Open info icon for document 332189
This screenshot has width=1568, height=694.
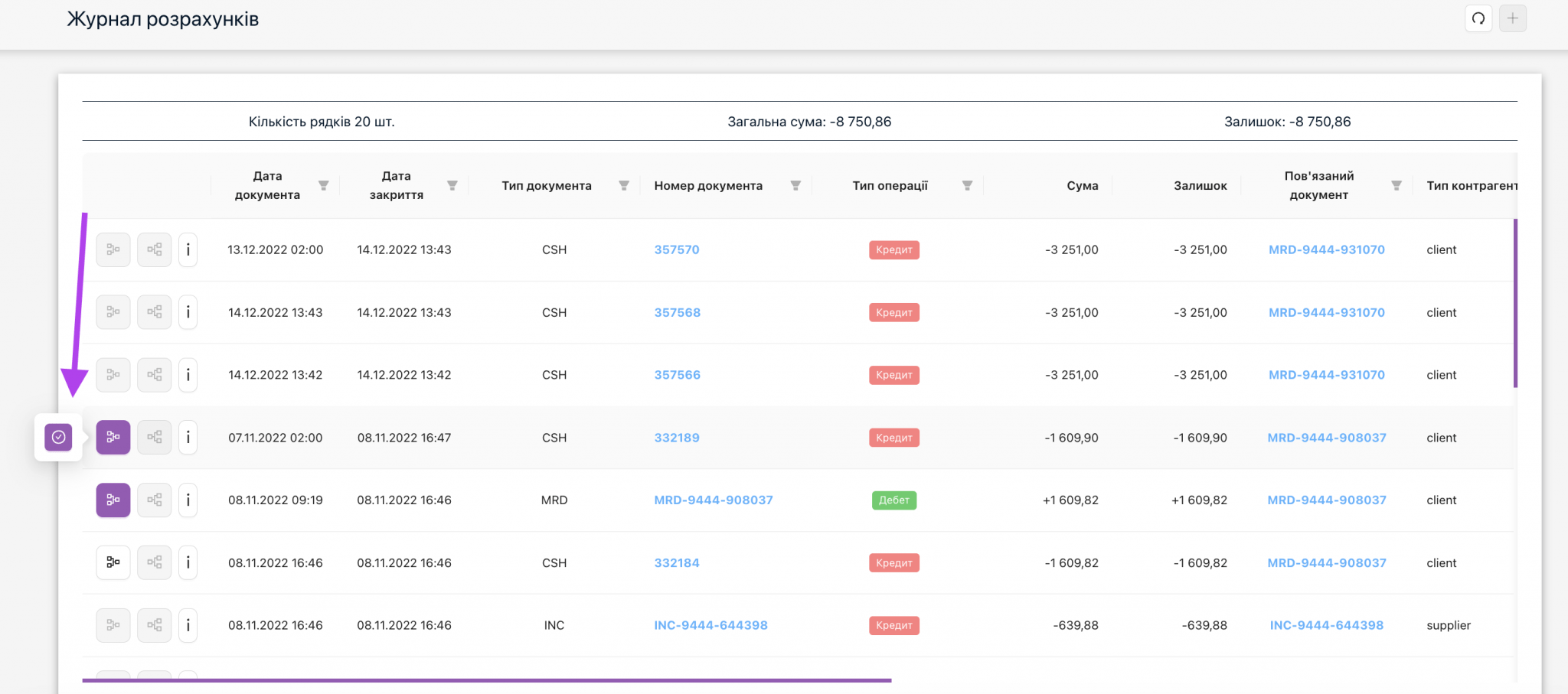[x=188, y=438]
